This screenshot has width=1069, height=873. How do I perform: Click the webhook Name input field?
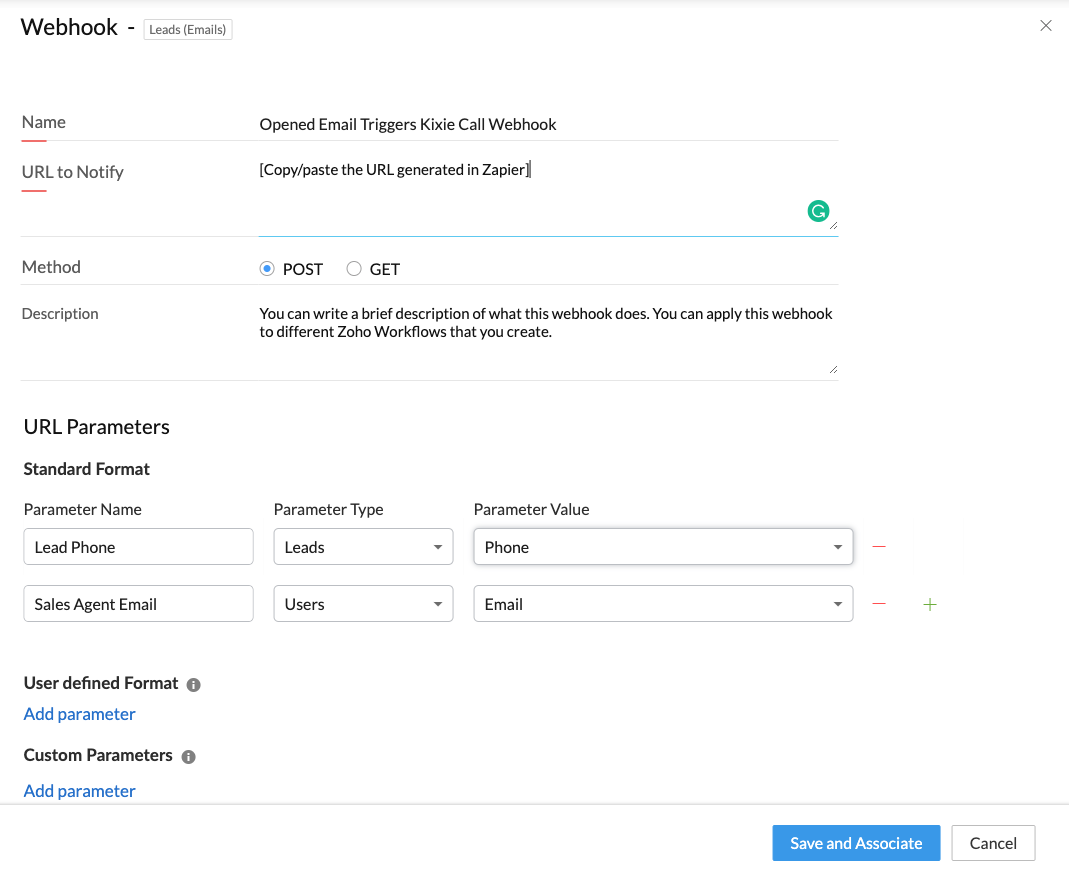(x=548, y=124)
